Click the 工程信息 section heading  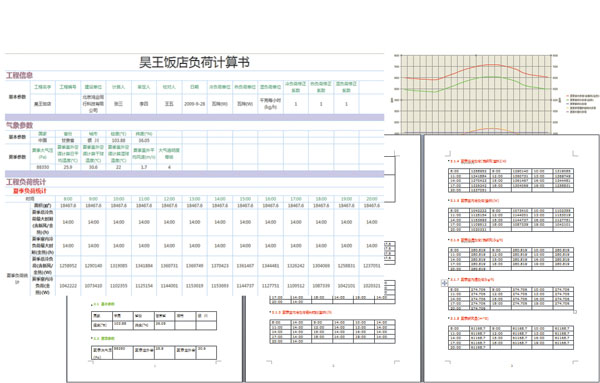coord(19,75)
